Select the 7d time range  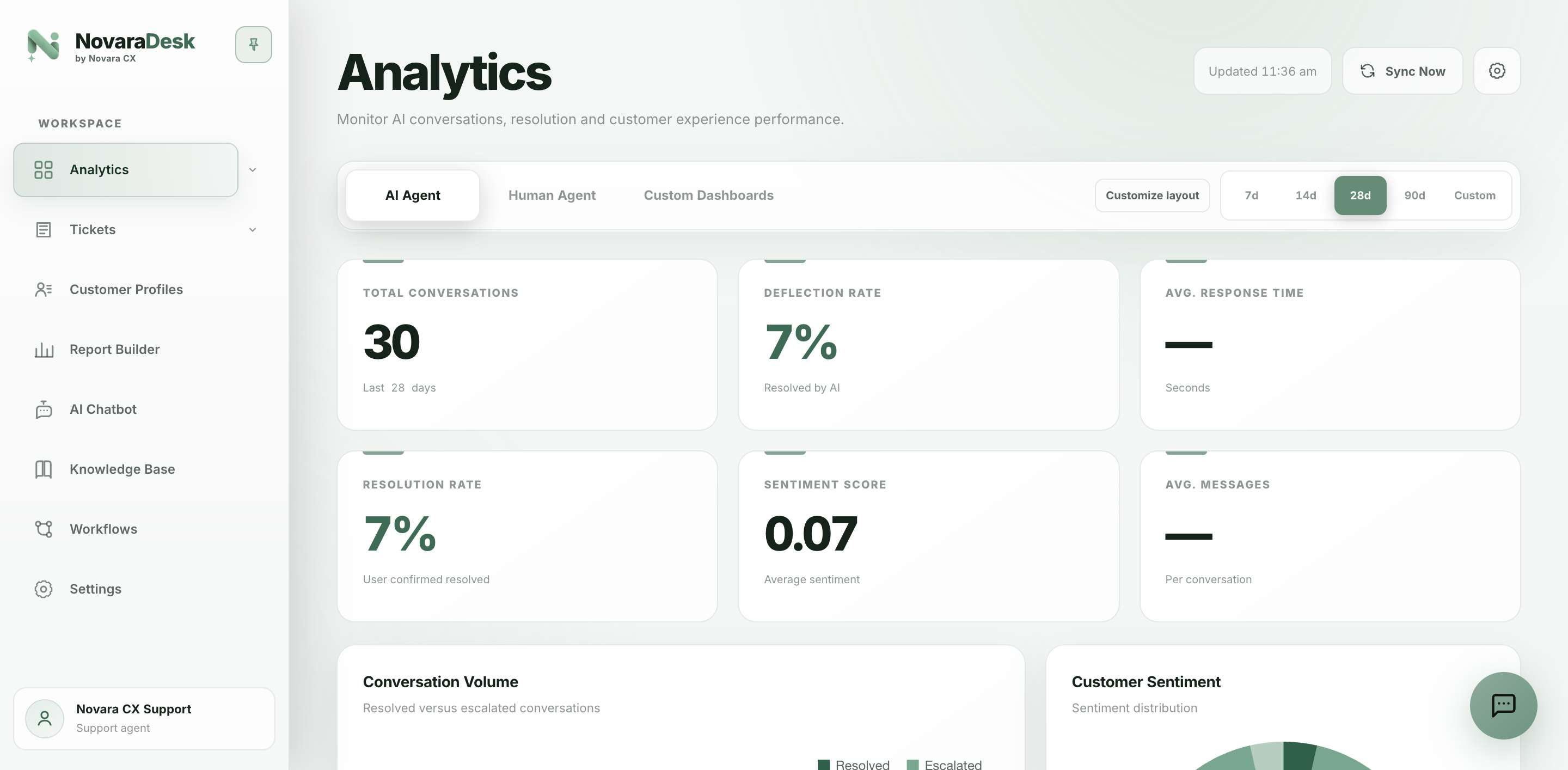pyautogui.click(x=1252, y=195)
